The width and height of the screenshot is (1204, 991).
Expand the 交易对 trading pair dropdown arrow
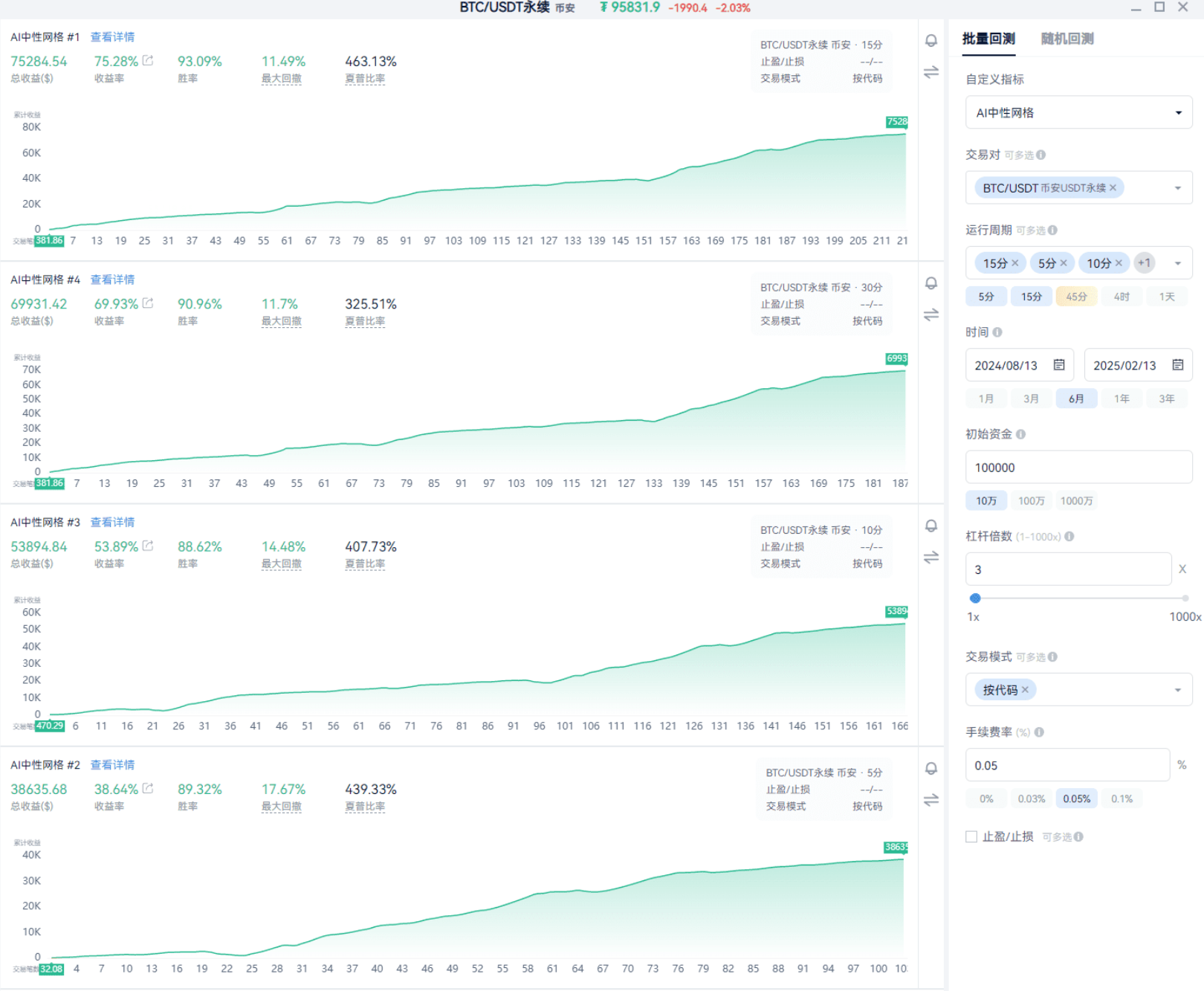(x=1178, y=188)
